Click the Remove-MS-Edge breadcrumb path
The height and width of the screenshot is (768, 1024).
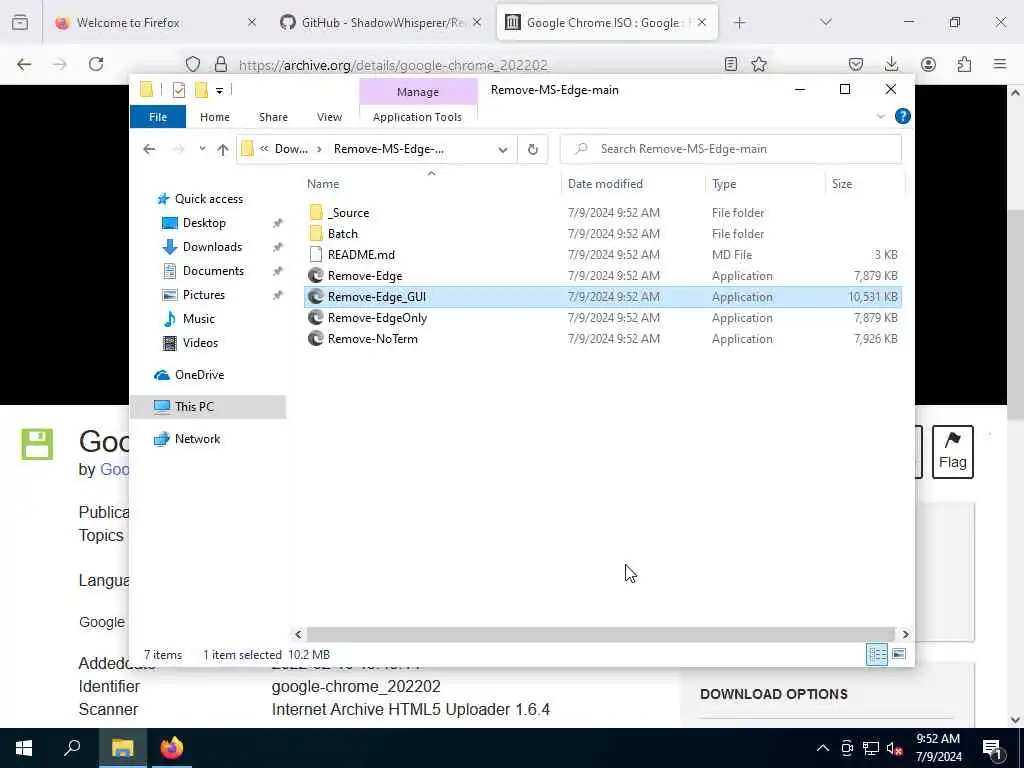pyautogui.click(x=389, y=149)
